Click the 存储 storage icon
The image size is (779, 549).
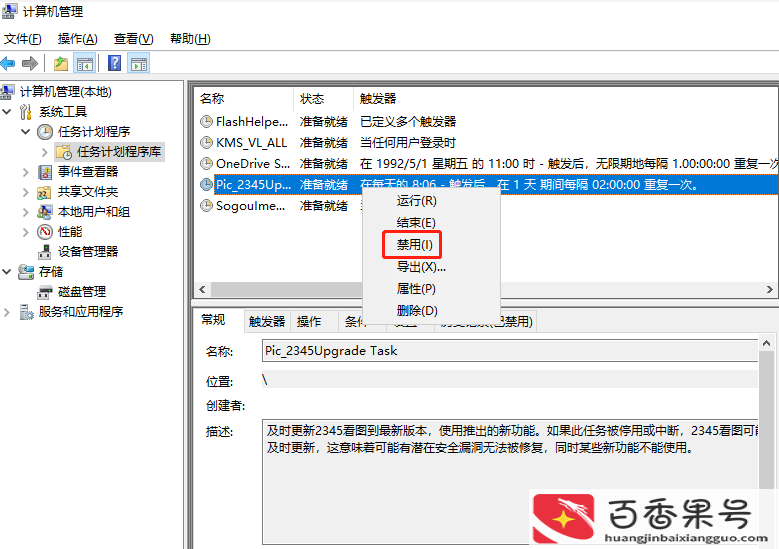coord(26,272)
